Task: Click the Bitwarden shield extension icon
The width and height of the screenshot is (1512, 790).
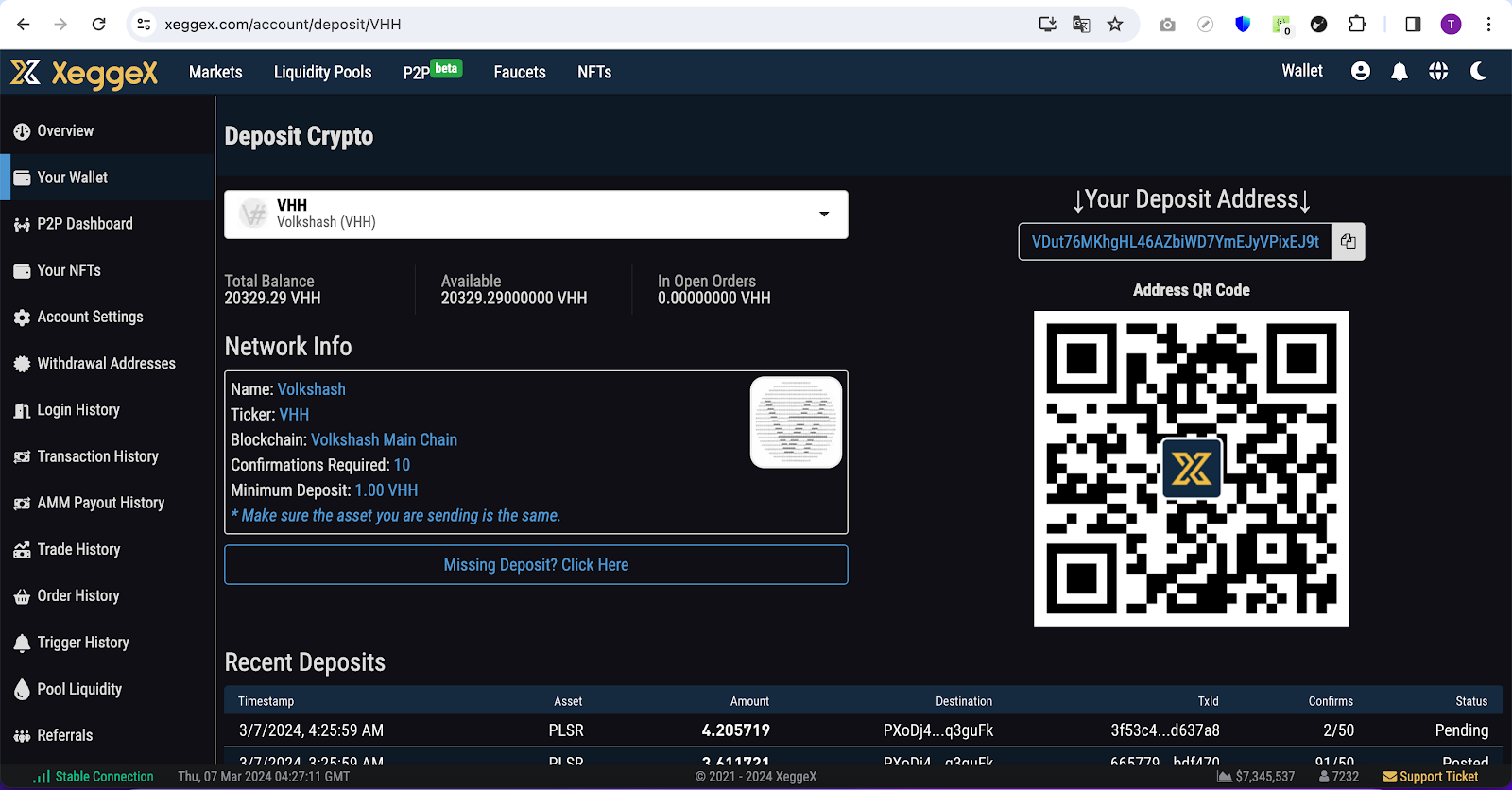Action: click(1243, 25)
